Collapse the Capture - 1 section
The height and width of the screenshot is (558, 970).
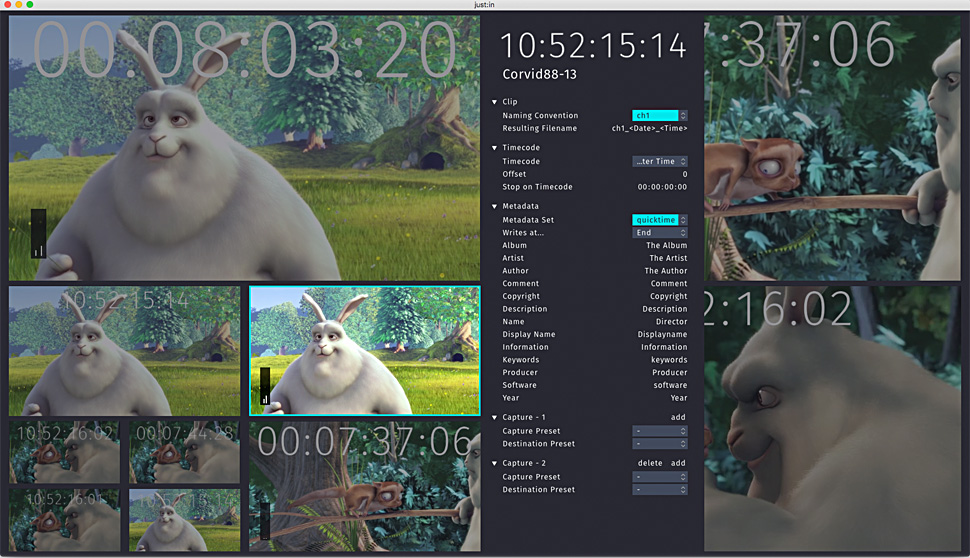(x=494, y=418)
